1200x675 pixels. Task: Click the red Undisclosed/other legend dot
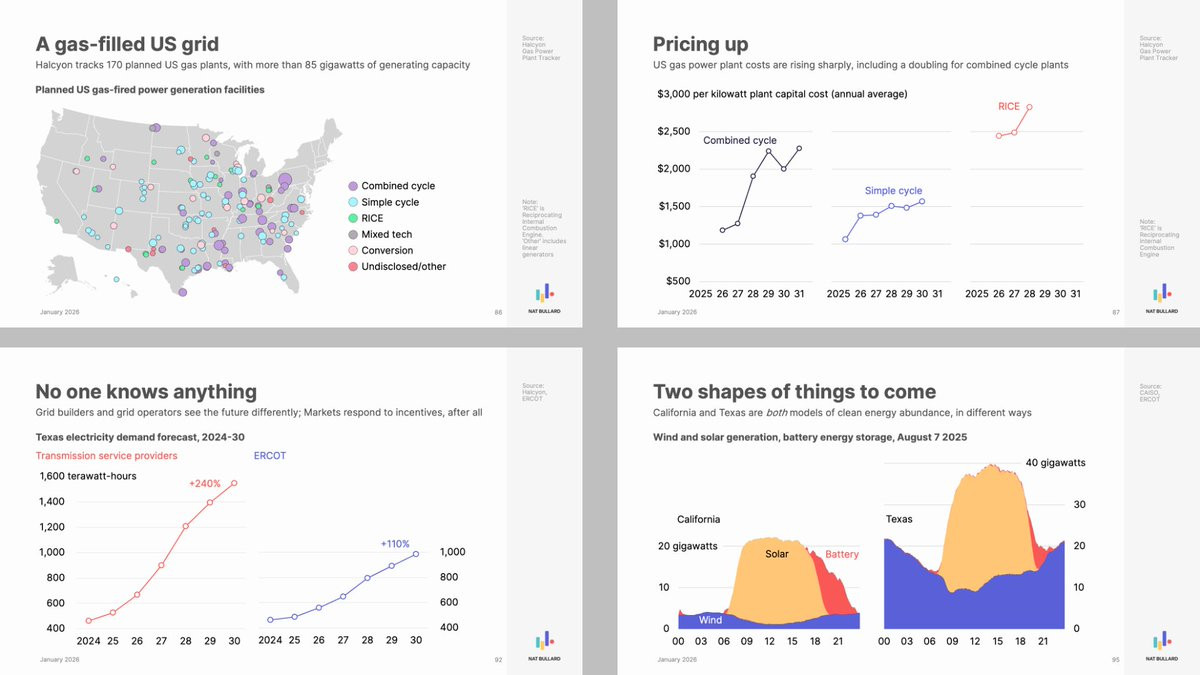353,266
